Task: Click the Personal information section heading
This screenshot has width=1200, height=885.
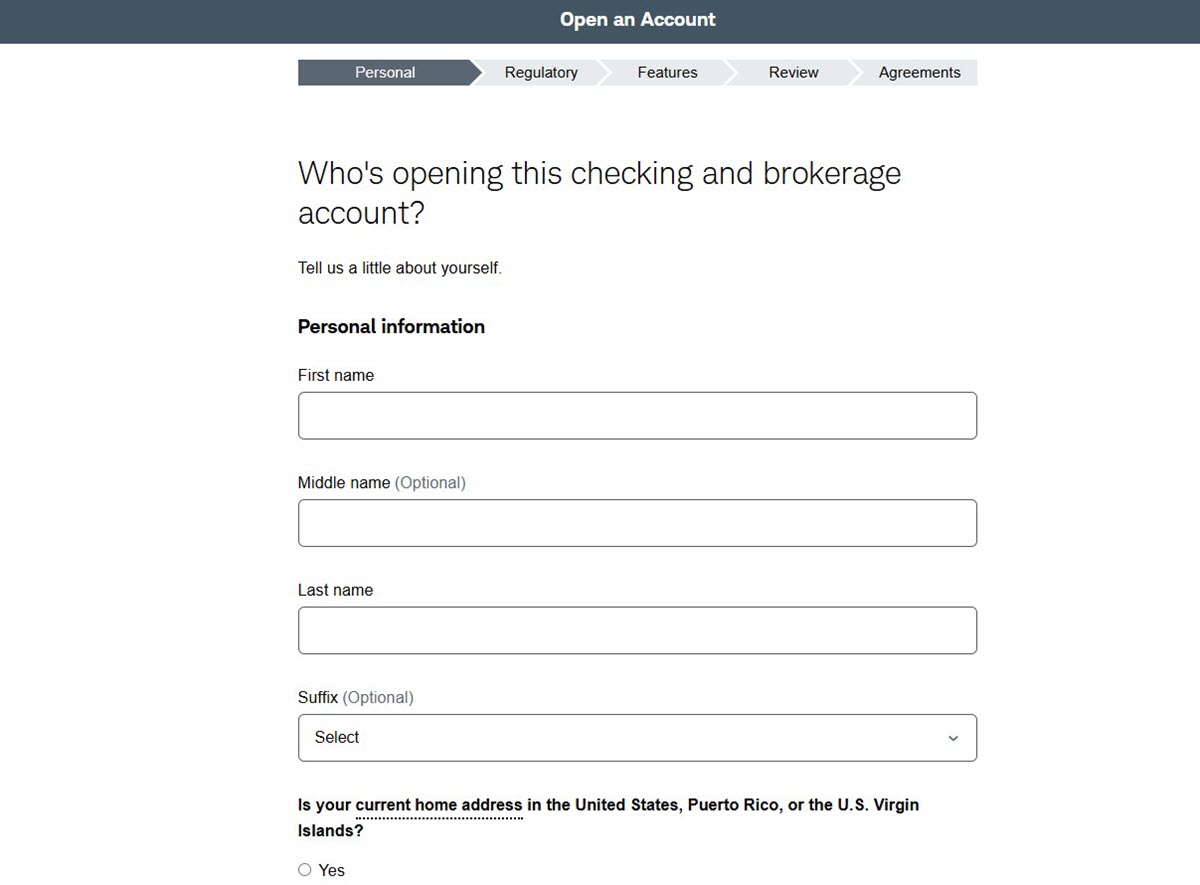Action: click(x=391, y=327)
